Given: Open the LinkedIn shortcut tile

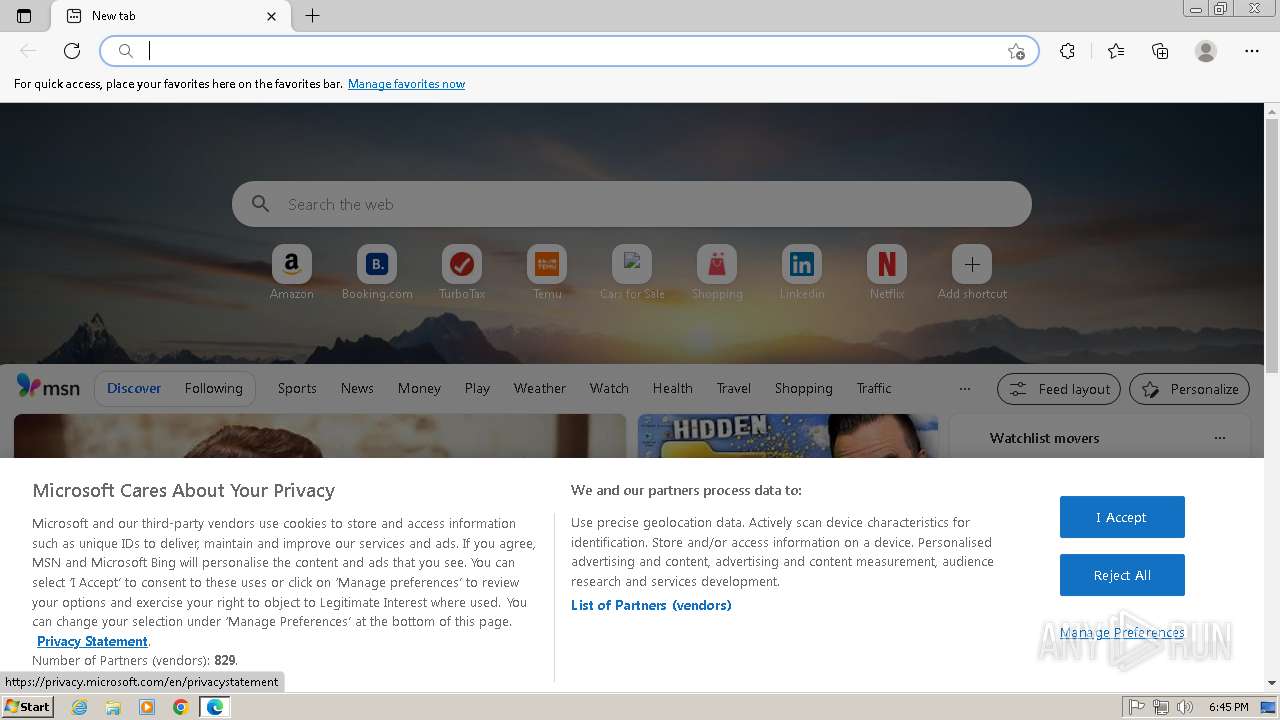Looking at the screenshot, I should [802, 272].
